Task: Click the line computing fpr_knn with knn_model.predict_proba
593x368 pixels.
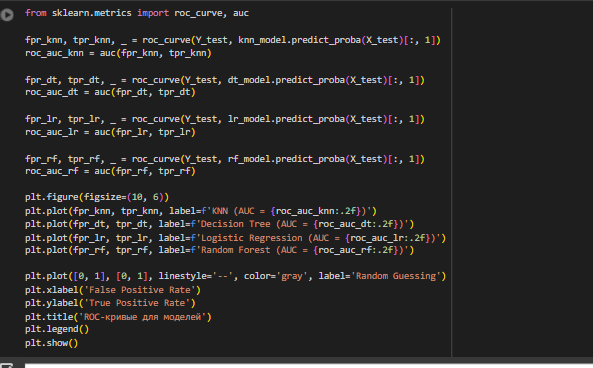Action: pos(233,40)
